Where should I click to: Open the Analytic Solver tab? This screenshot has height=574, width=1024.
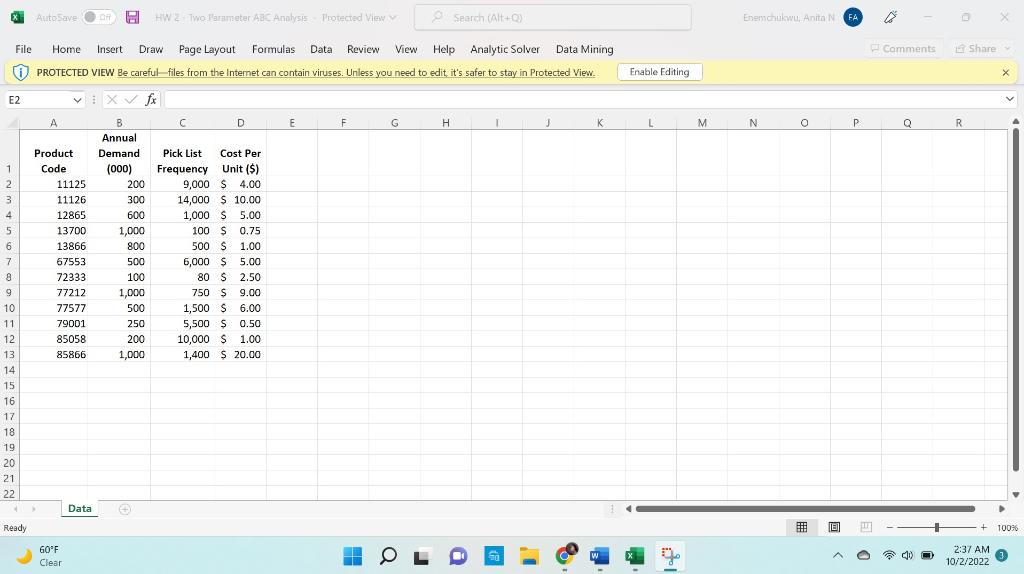pyautogui.click(x=505, y=49)
